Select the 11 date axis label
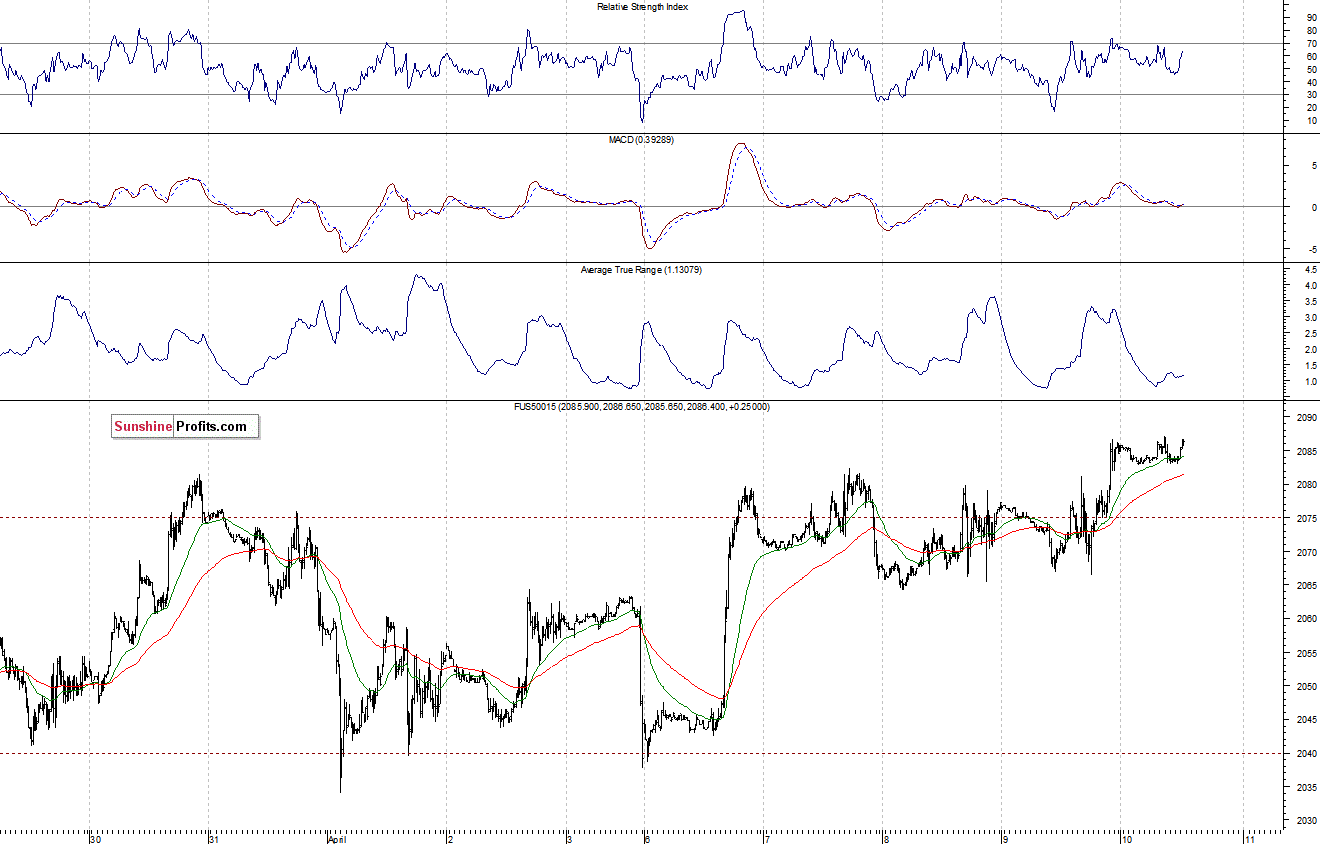 [x=1249, y=838]
